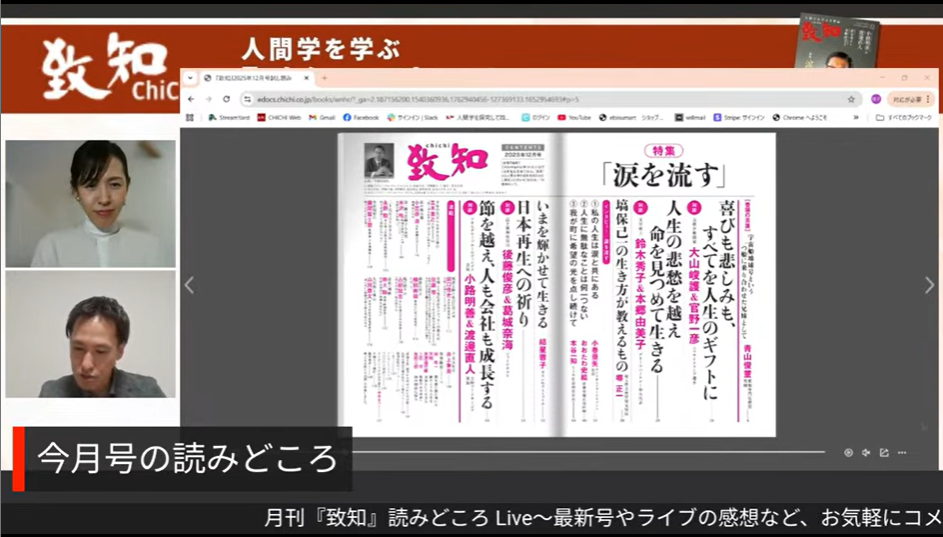This screenshot has width=943, height=537.
Task: Open the YouTube bookmark
Action: [x=579, y=117]
